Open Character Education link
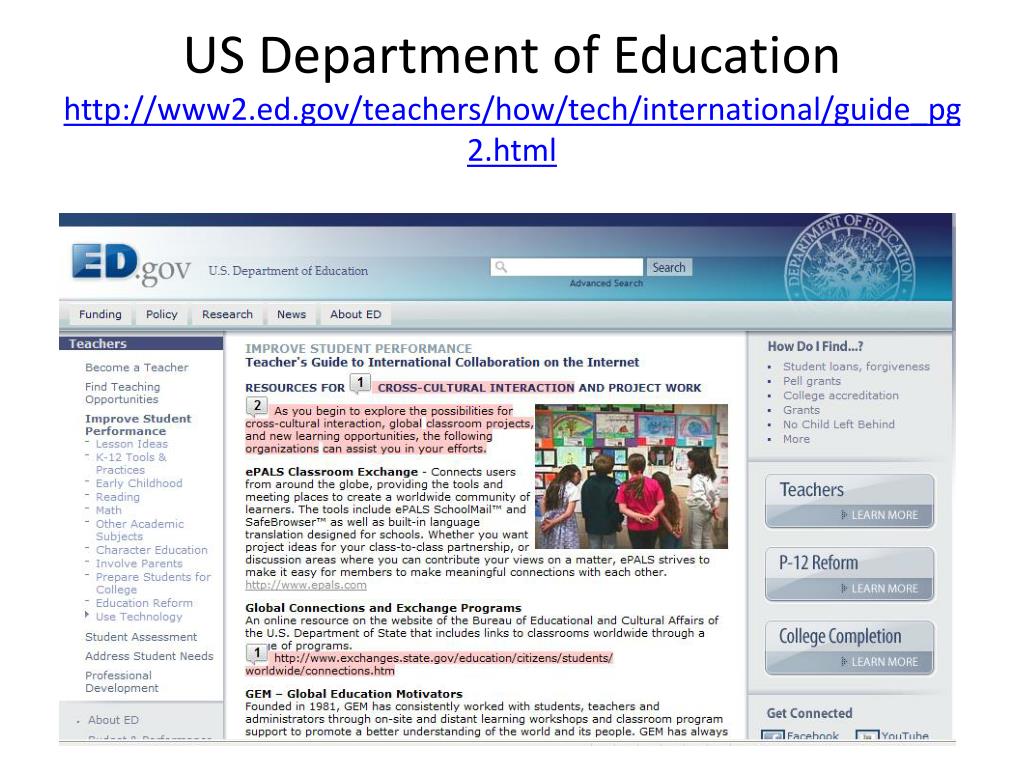 point(152,550)
